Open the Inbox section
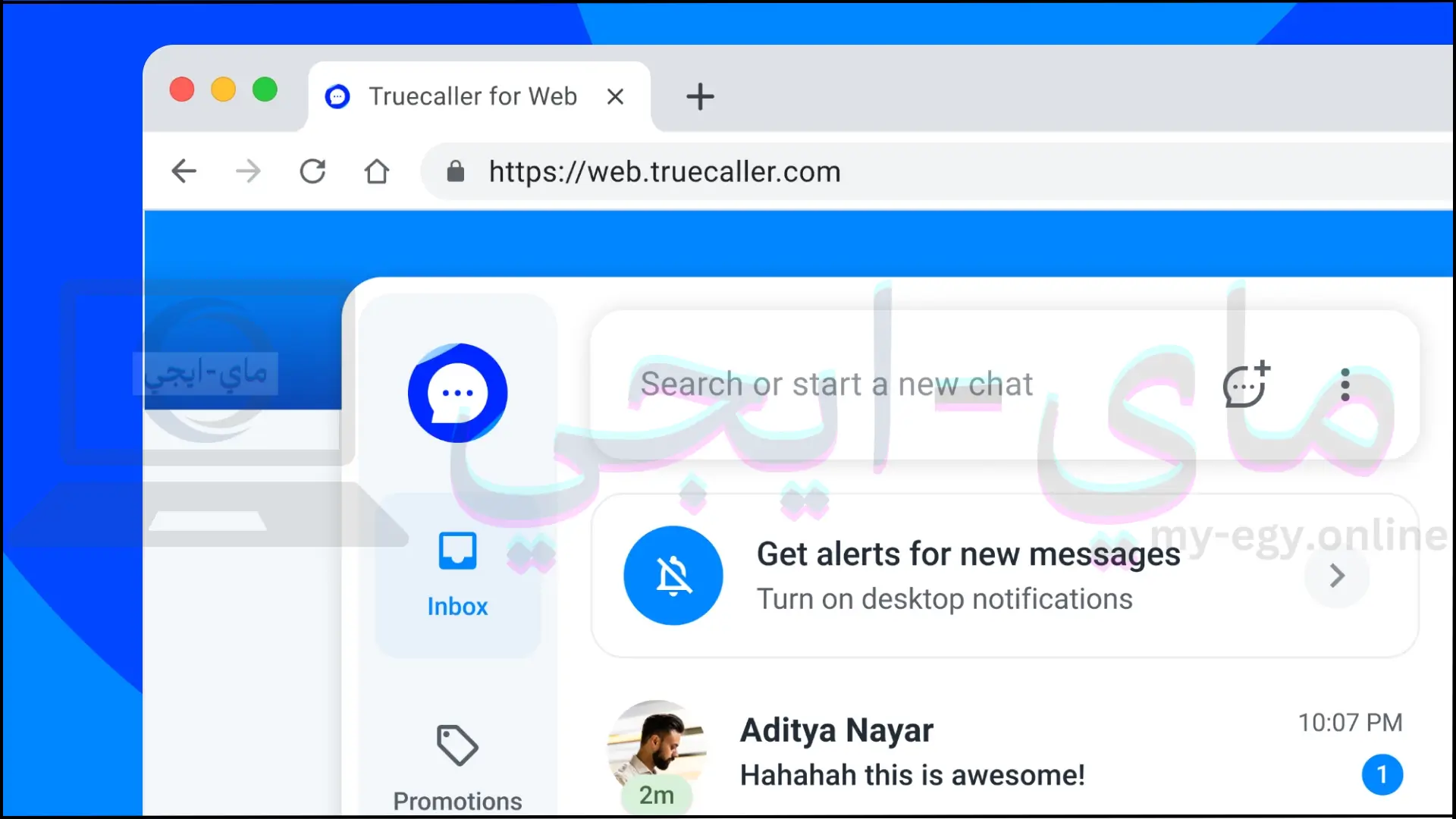 coord(458,573)
